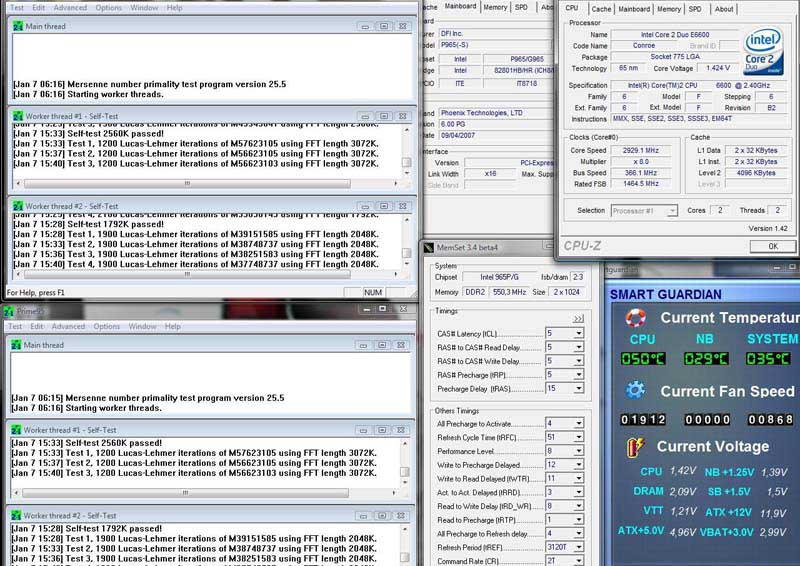Open the Performance Level dropdown in MemSet

pos(579,451)
